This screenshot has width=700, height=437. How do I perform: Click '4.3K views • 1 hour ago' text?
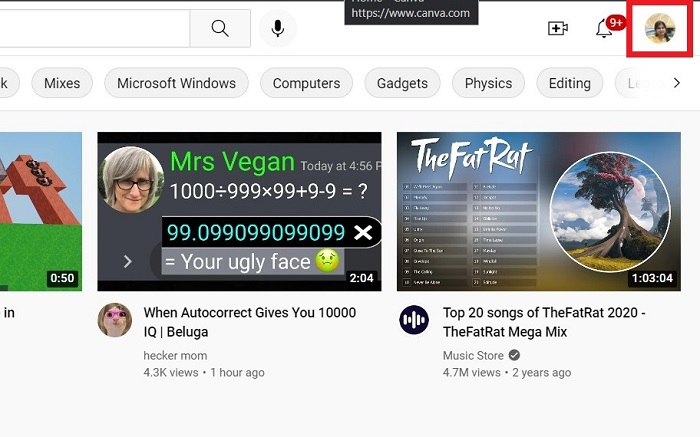204,372
